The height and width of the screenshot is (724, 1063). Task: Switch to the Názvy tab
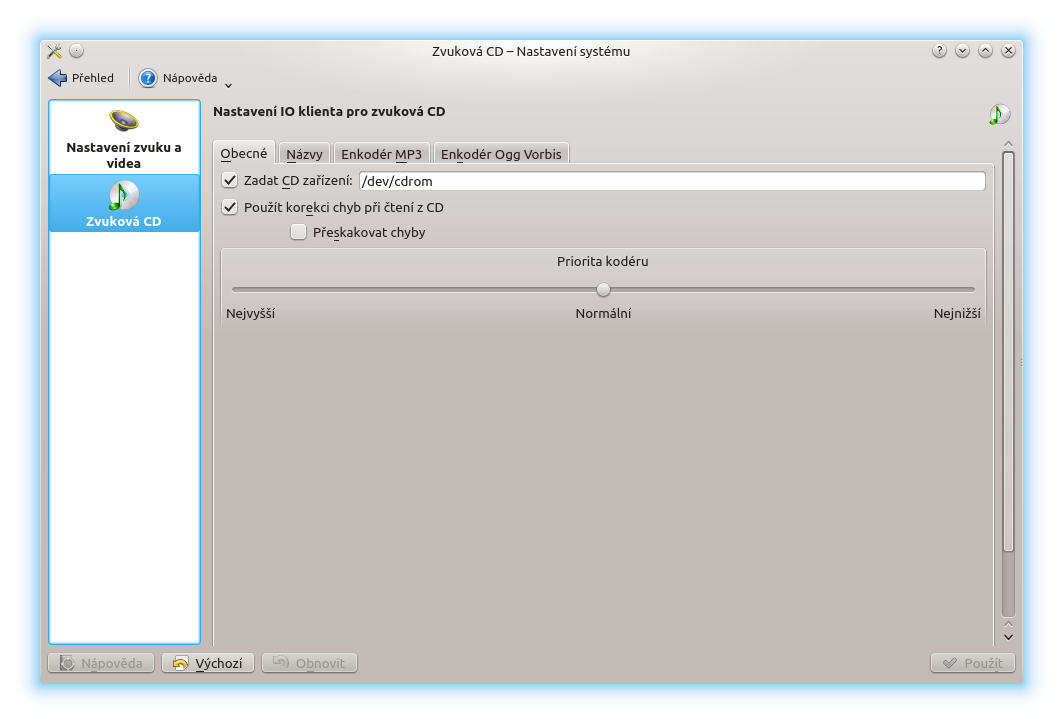pyautogui.click(x=304, y=154)
